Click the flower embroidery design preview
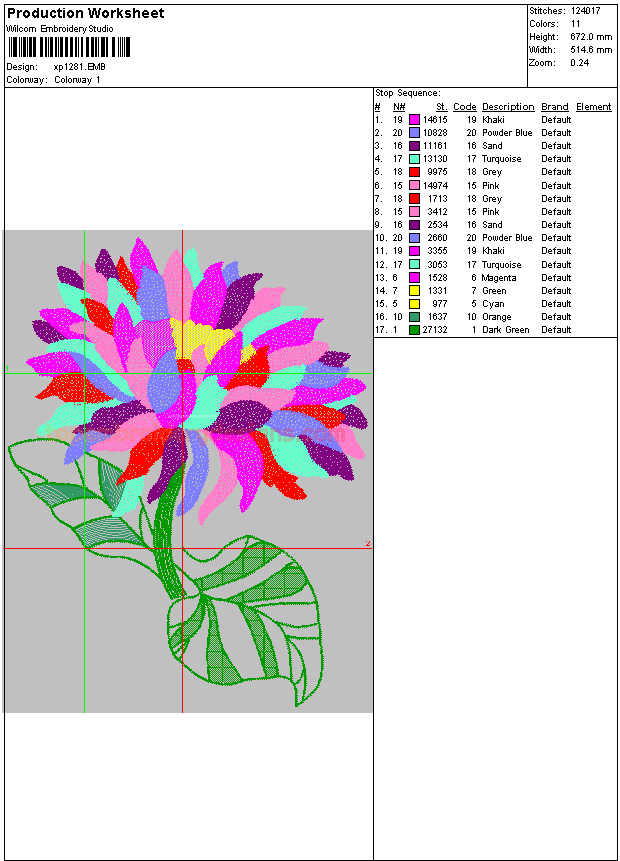The width and height of the screenshot is (620, 861). [188, 471]
